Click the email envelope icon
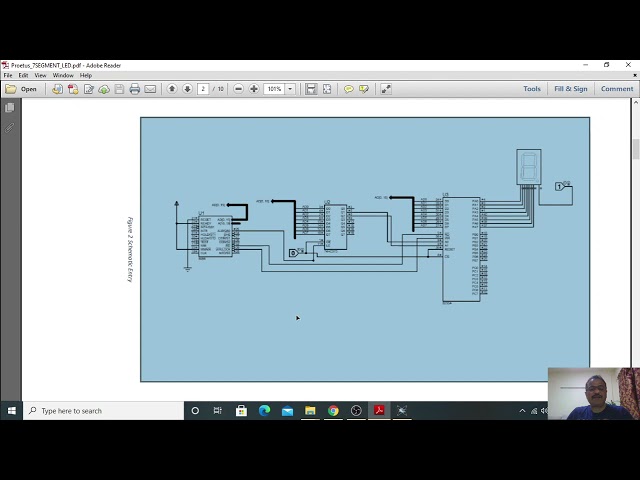 click(150, 89)
